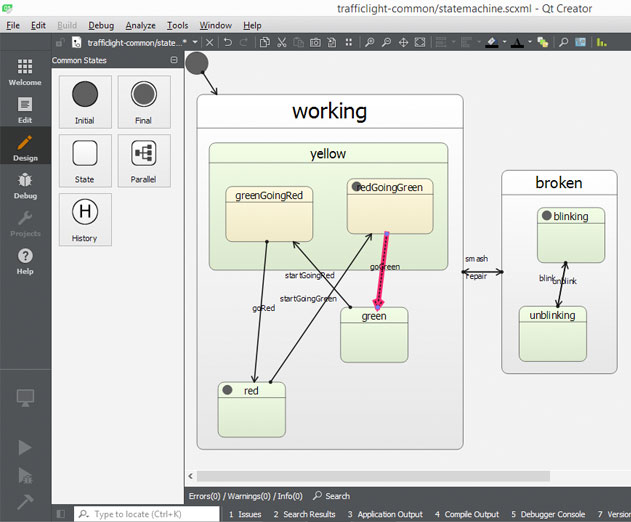Toggle the statistics toolbar button
Viewport: 631px width, 522px height.
coord(602,42)
